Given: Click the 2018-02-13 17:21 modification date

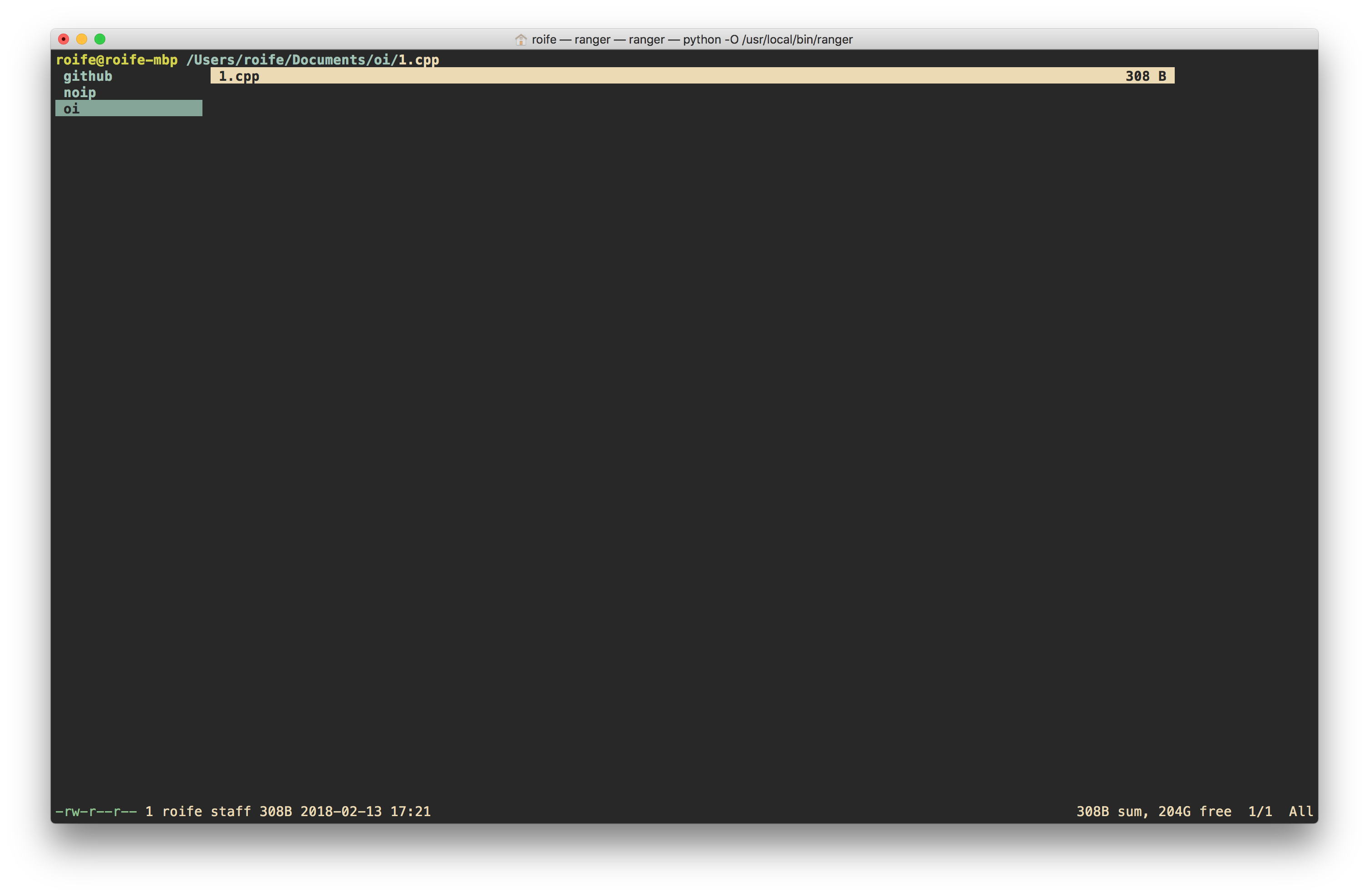Looking at the screenshot, I should 365,812.
